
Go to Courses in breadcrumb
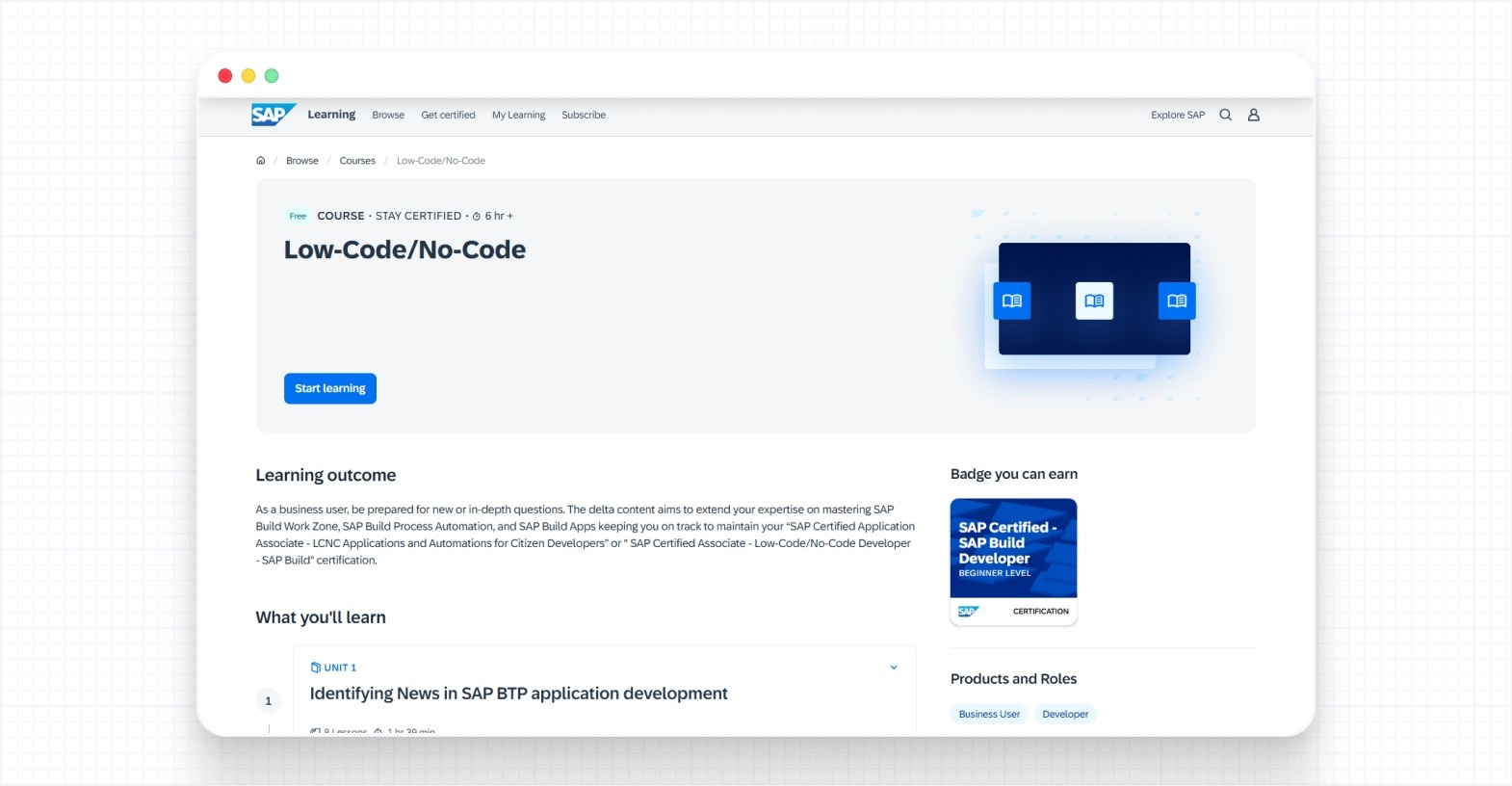pos(357,161)
